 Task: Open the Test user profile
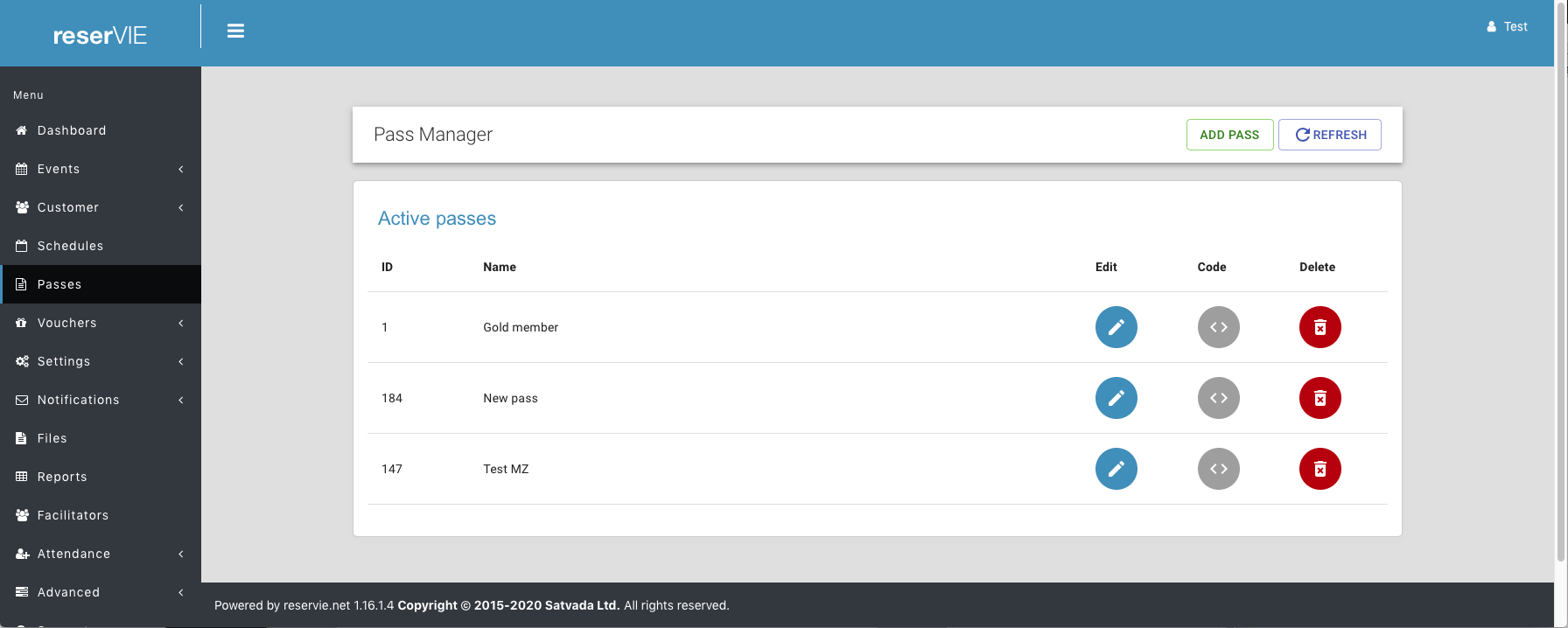coord(1507,27)
